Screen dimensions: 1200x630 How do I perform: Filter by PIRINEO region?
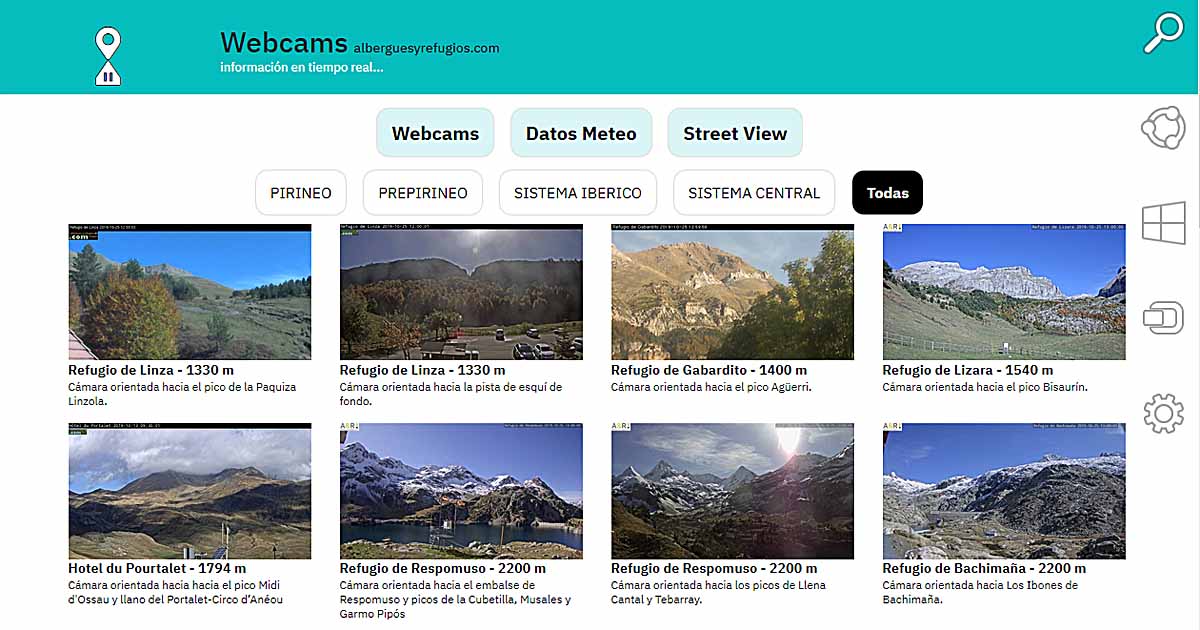(x=301, y=193)
